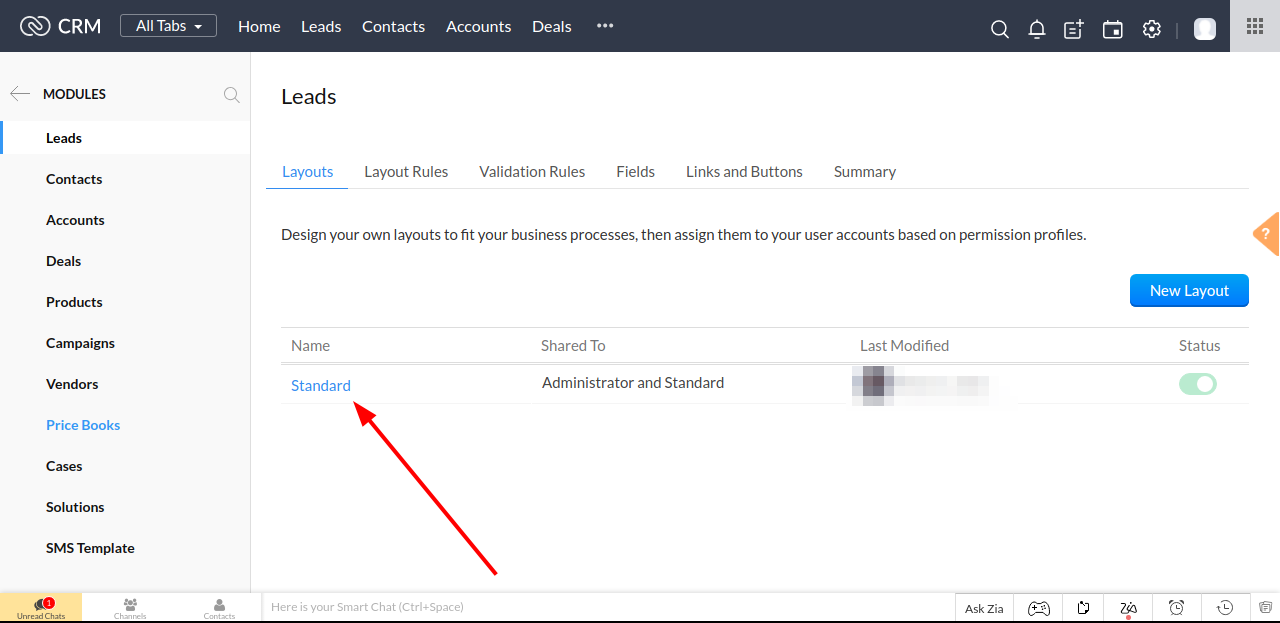Select Leads in modules sidebar
Screen dimensions: 1280x623
coord(125,138)
